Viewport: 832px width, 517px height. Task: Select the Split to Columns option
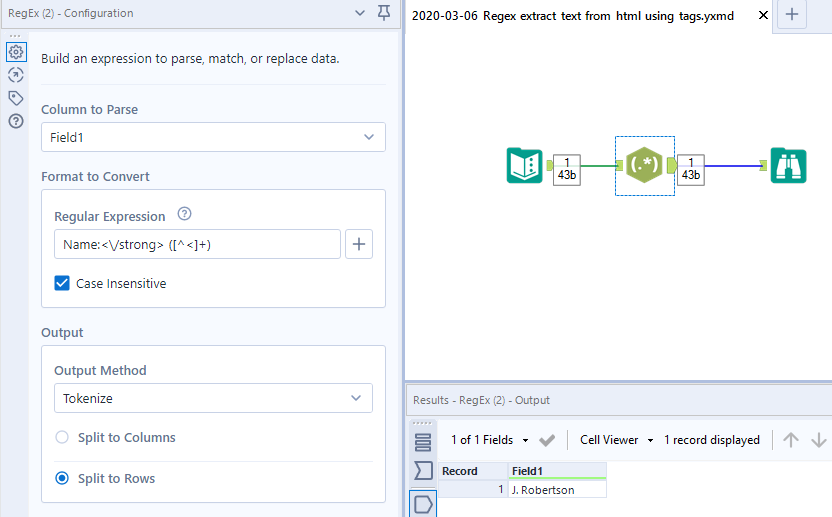pyautogui.click(x=62, y=437)
